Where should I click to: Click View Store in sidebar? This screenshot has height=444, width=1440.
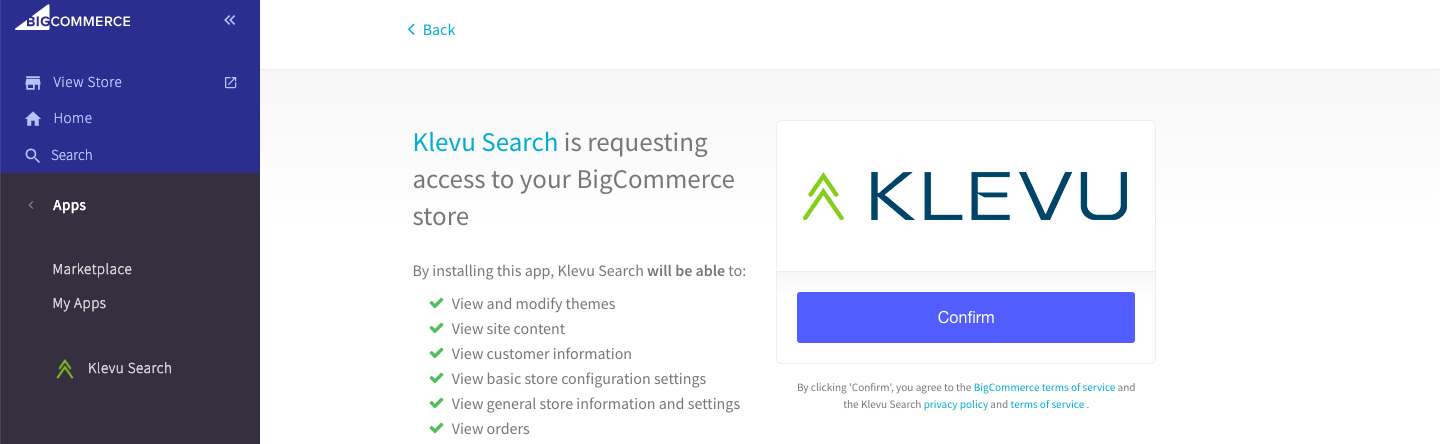87,82
